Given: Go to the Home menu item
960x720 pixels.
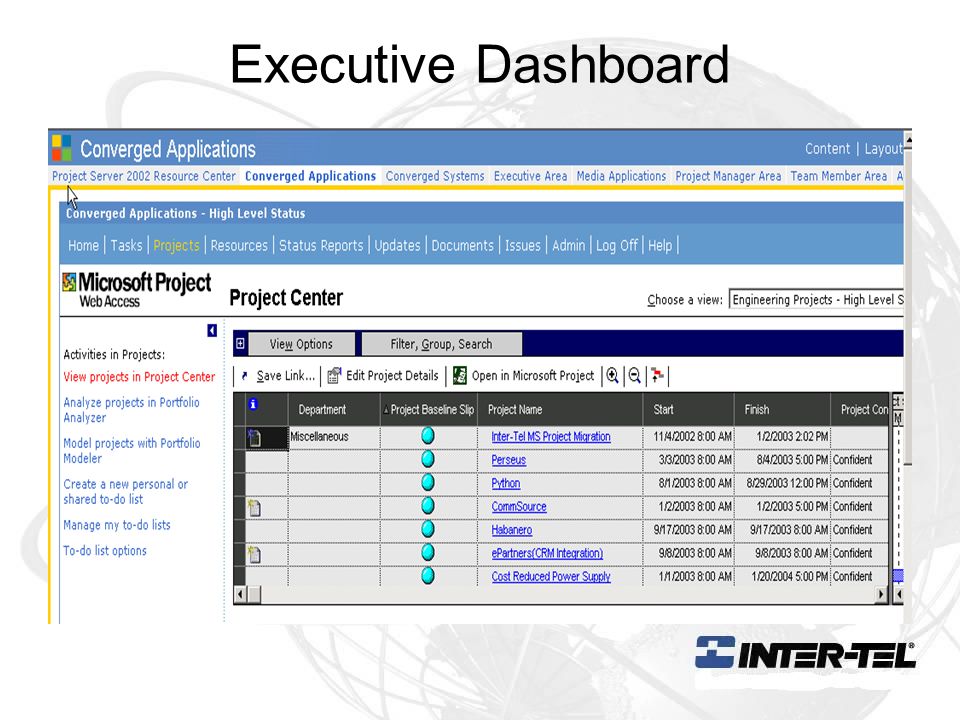Looking at the screenshot, I should [x=83, y=246].
